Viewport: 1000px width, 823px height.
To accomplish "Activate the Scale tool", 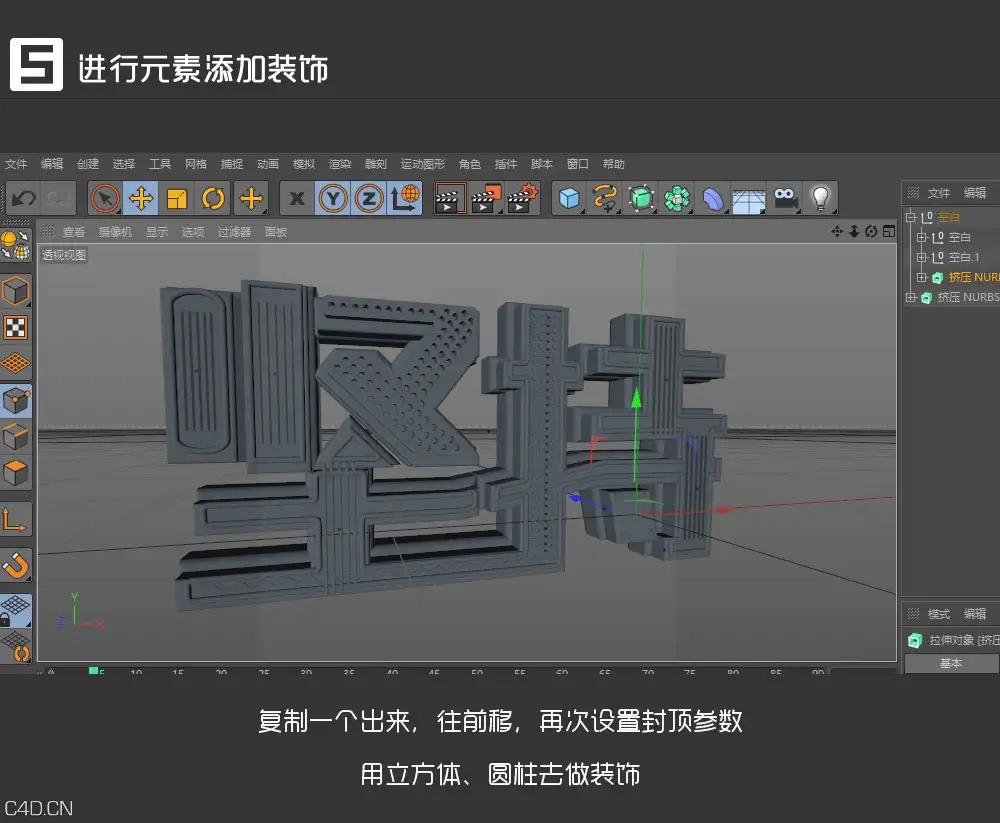I will point(177,198).
